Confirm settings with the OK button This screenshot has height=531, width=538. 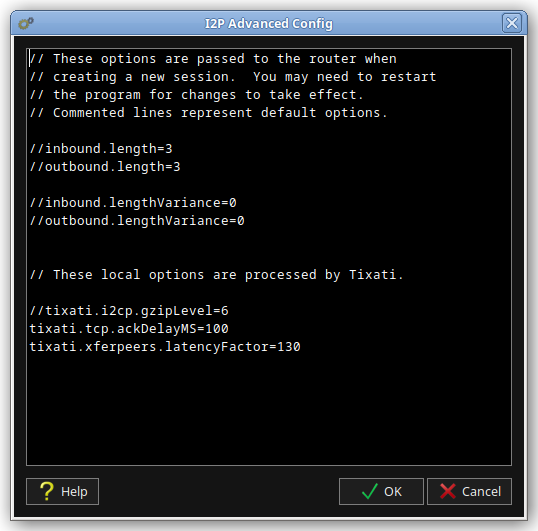(x=381, y=491)
